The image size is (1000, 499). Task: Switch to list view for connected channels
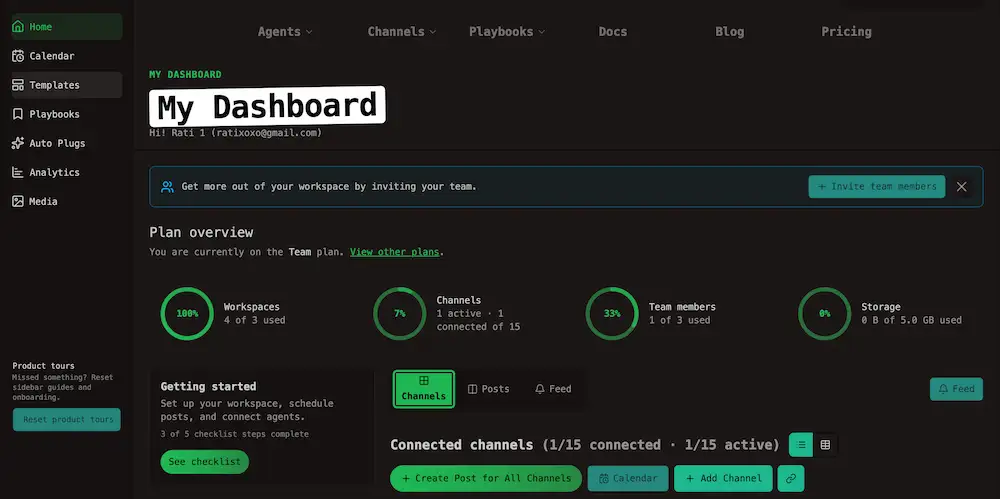(x=801, y=445)
